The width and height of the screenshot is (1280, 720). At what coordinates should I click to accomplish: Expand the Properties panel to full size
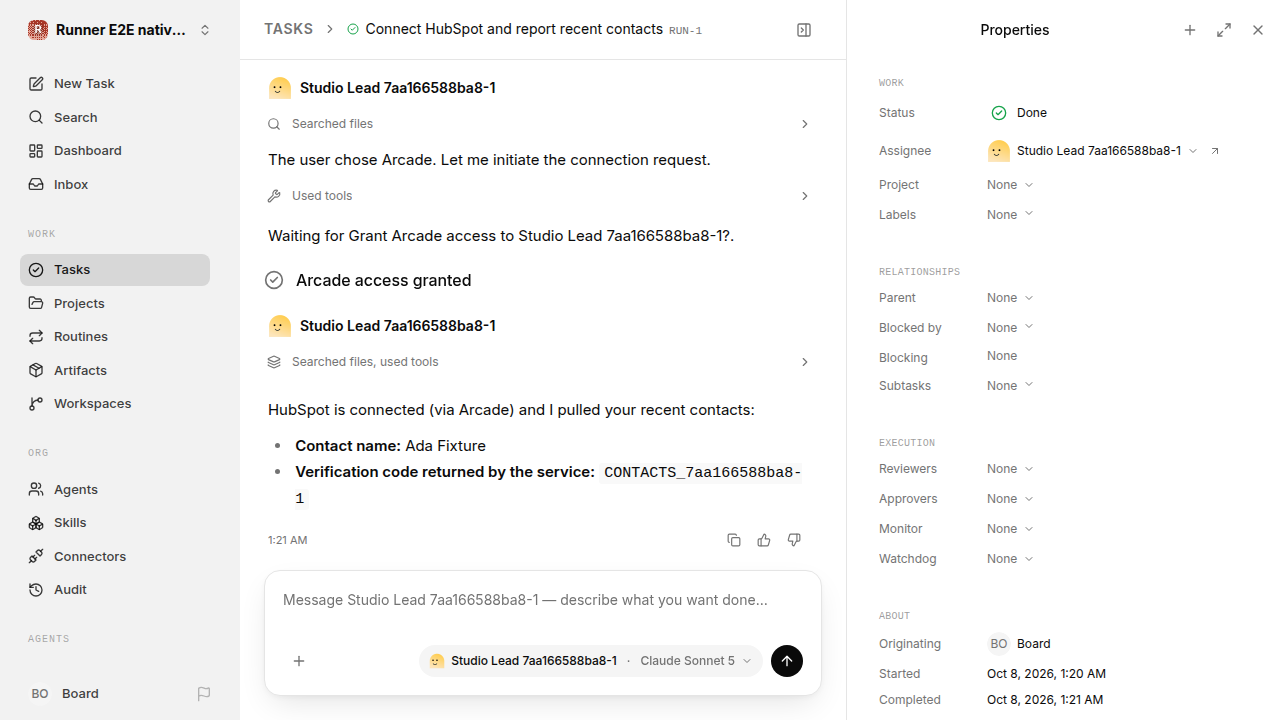(1224, 30)
